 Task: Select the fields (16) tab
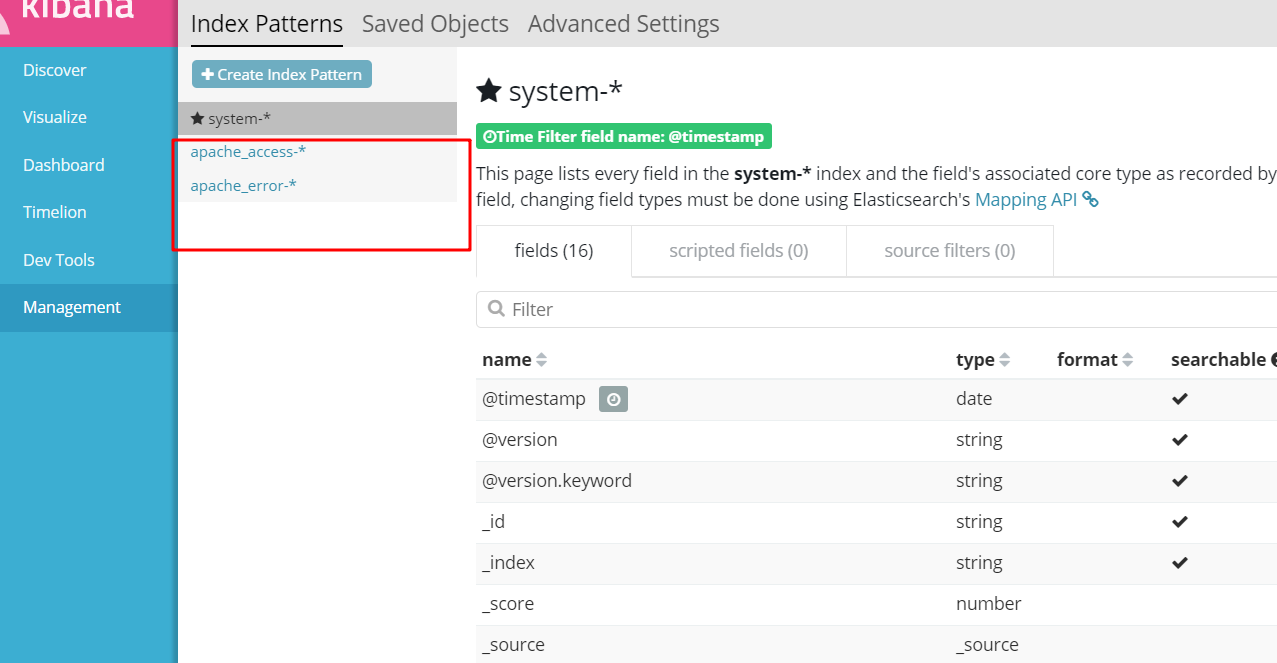tap(554, 251)
